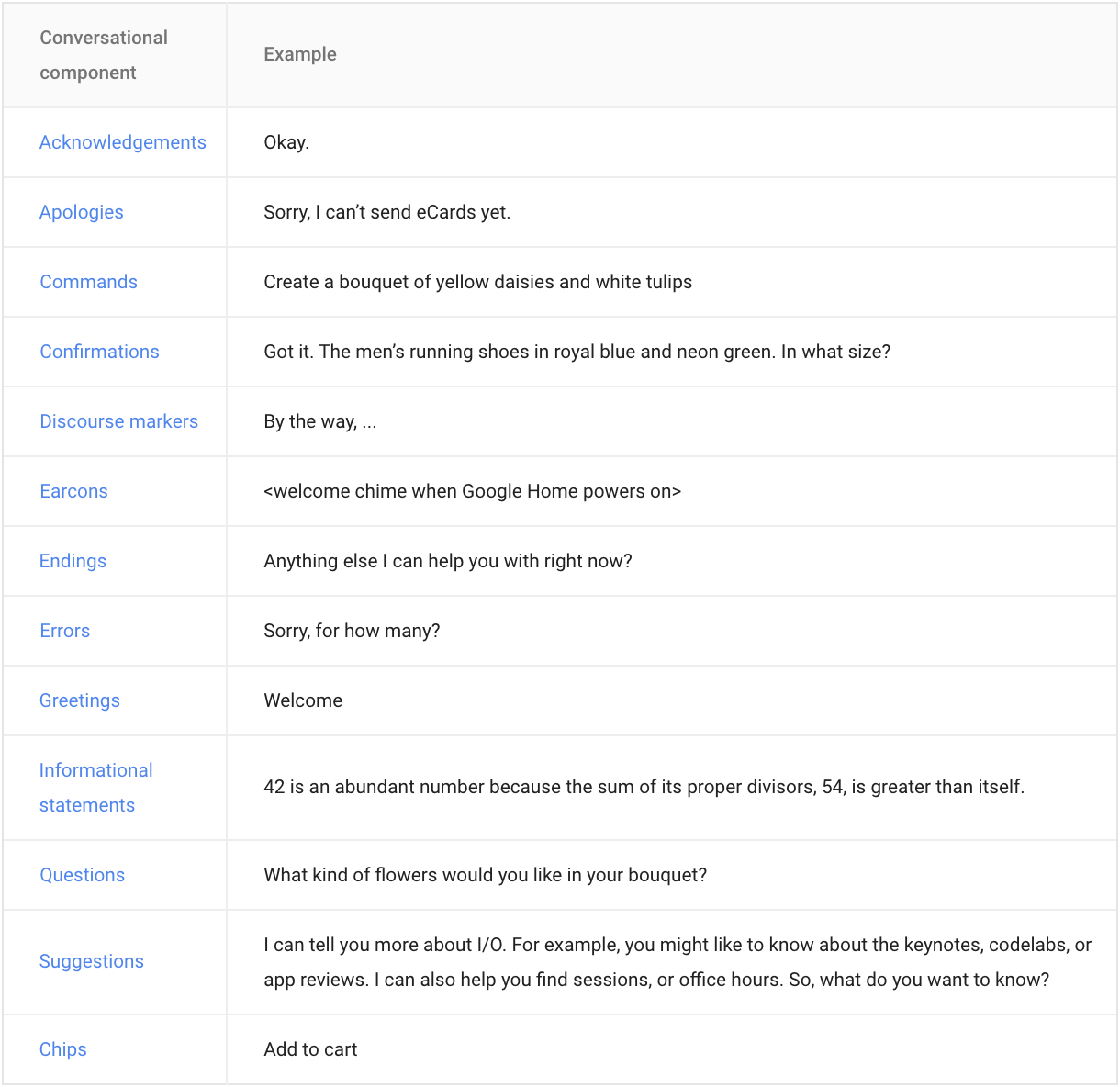The height and width of the screenshot is (1087, 1120).
Task: Click the "By the way, ..." example cell
Action: coord(319,421)
